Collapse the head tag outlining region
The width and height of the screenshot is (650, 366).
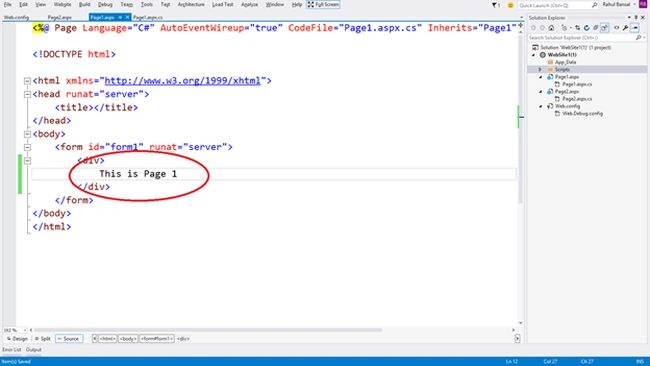pos(27,94)
